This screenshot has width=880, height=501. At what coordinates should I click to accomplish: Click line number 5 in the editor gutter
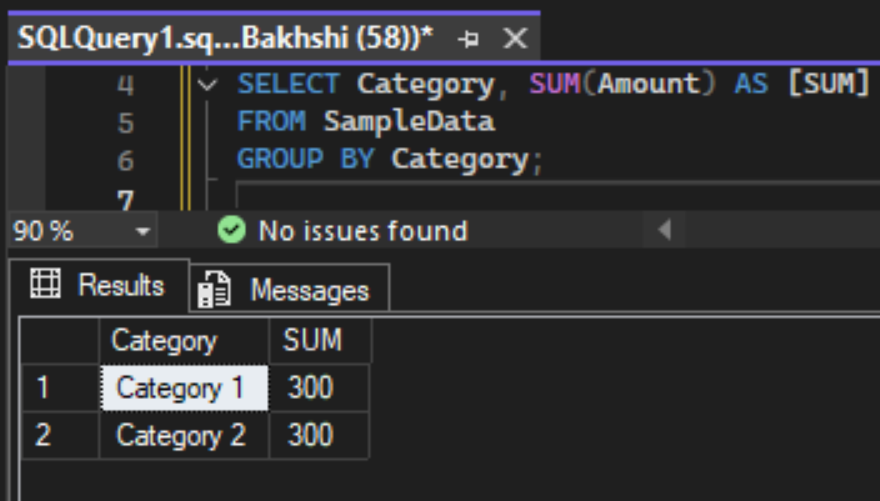click(x=126, y=123)
